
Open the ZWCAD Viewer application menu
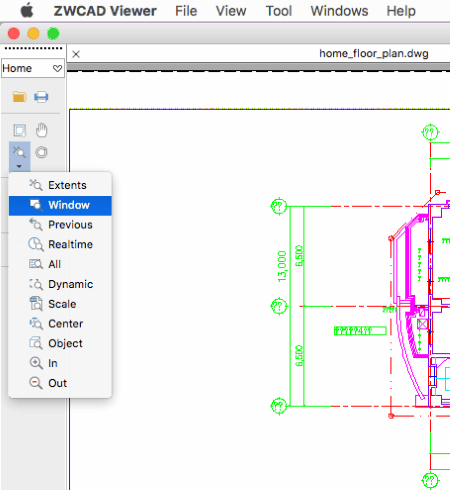105,11
